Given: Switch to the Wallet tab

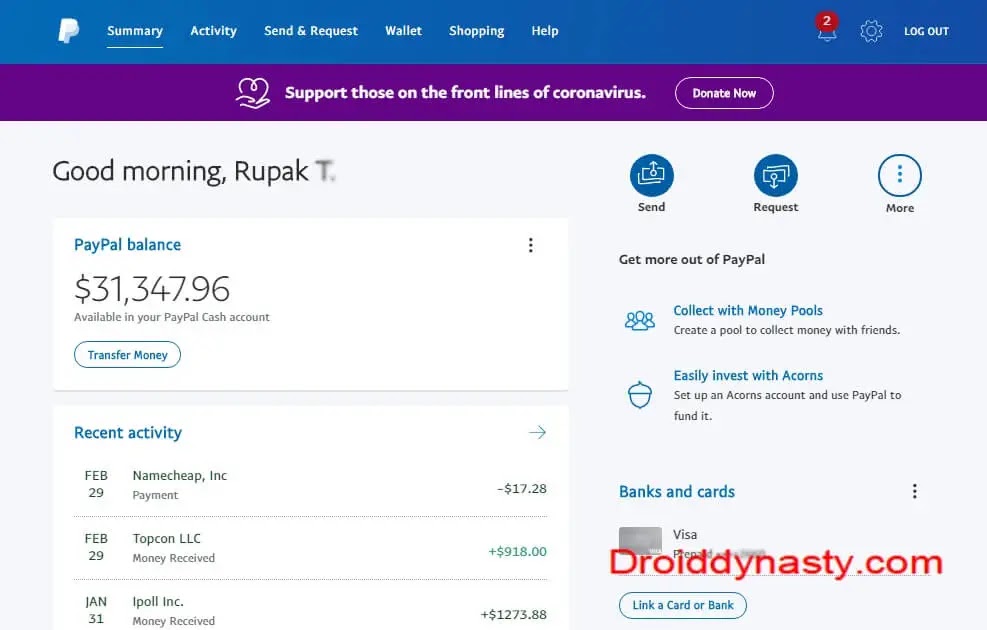Looking at the screenshot, I should [x=403, y=31].
